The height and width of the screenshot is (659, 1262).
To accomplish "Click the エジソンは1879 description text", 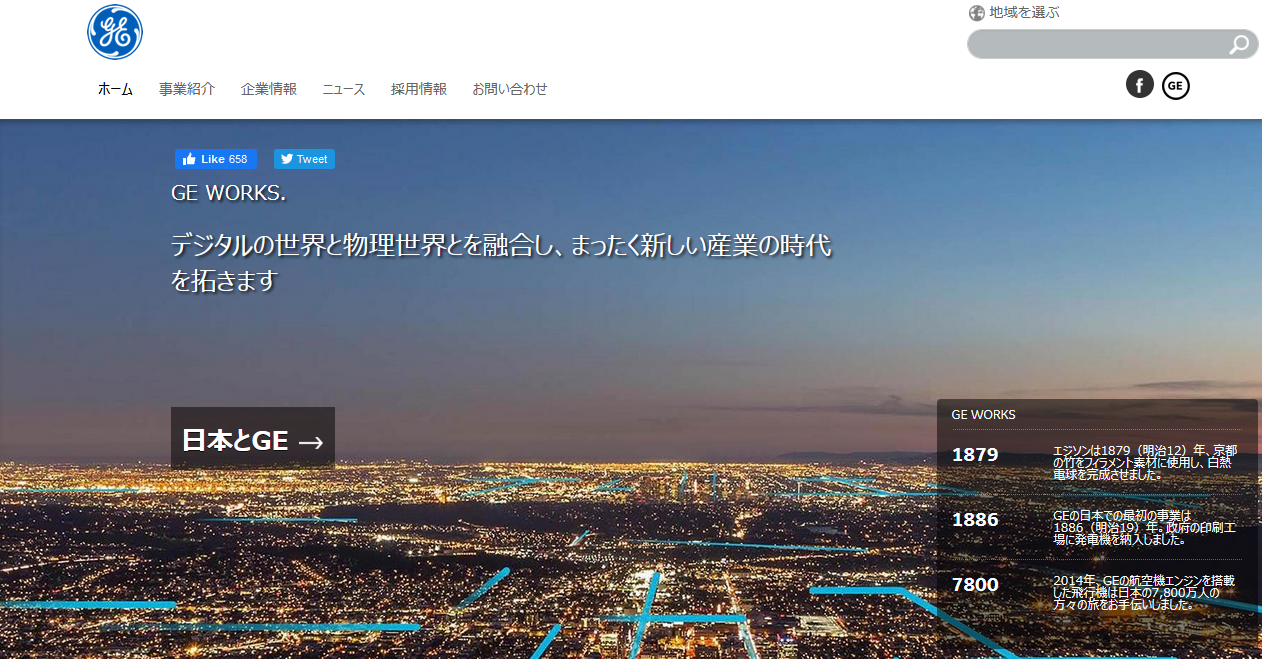I will point(1145,463).
